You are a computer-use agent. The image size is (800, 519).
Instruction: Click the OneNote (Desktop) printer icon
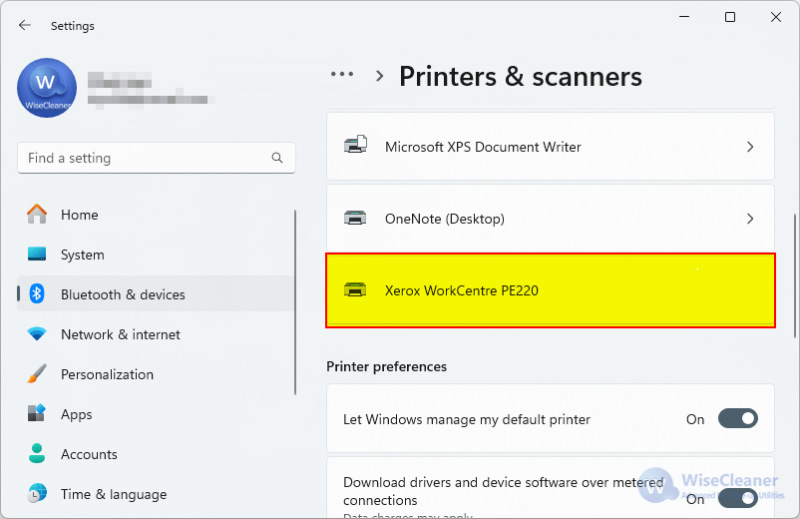click(x=355, y=218)
